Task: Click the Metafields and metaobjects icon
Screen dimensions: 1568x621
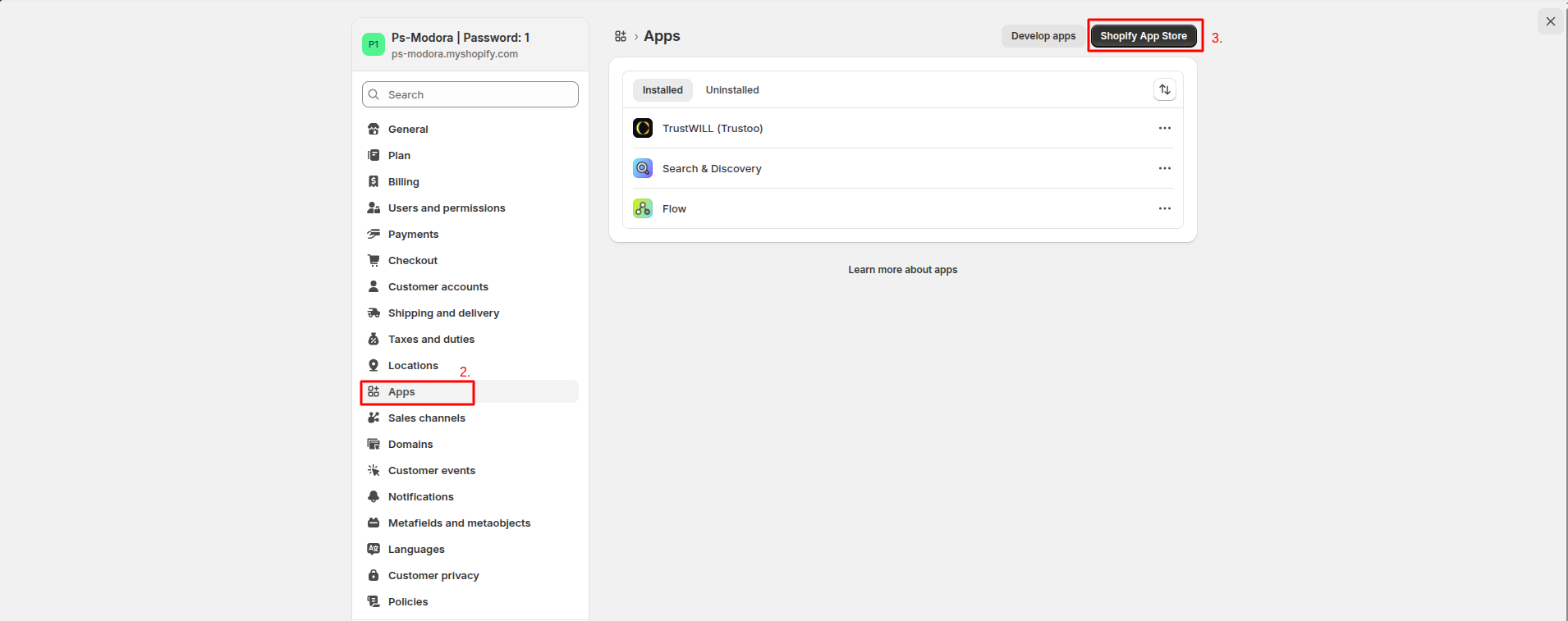Action: coord(374,523)
